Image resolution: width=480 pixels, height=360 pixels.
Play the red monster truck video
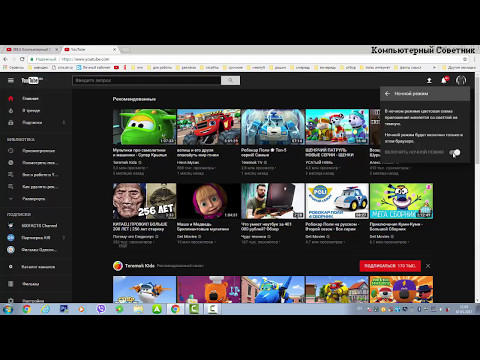click(x=209, y=127)
